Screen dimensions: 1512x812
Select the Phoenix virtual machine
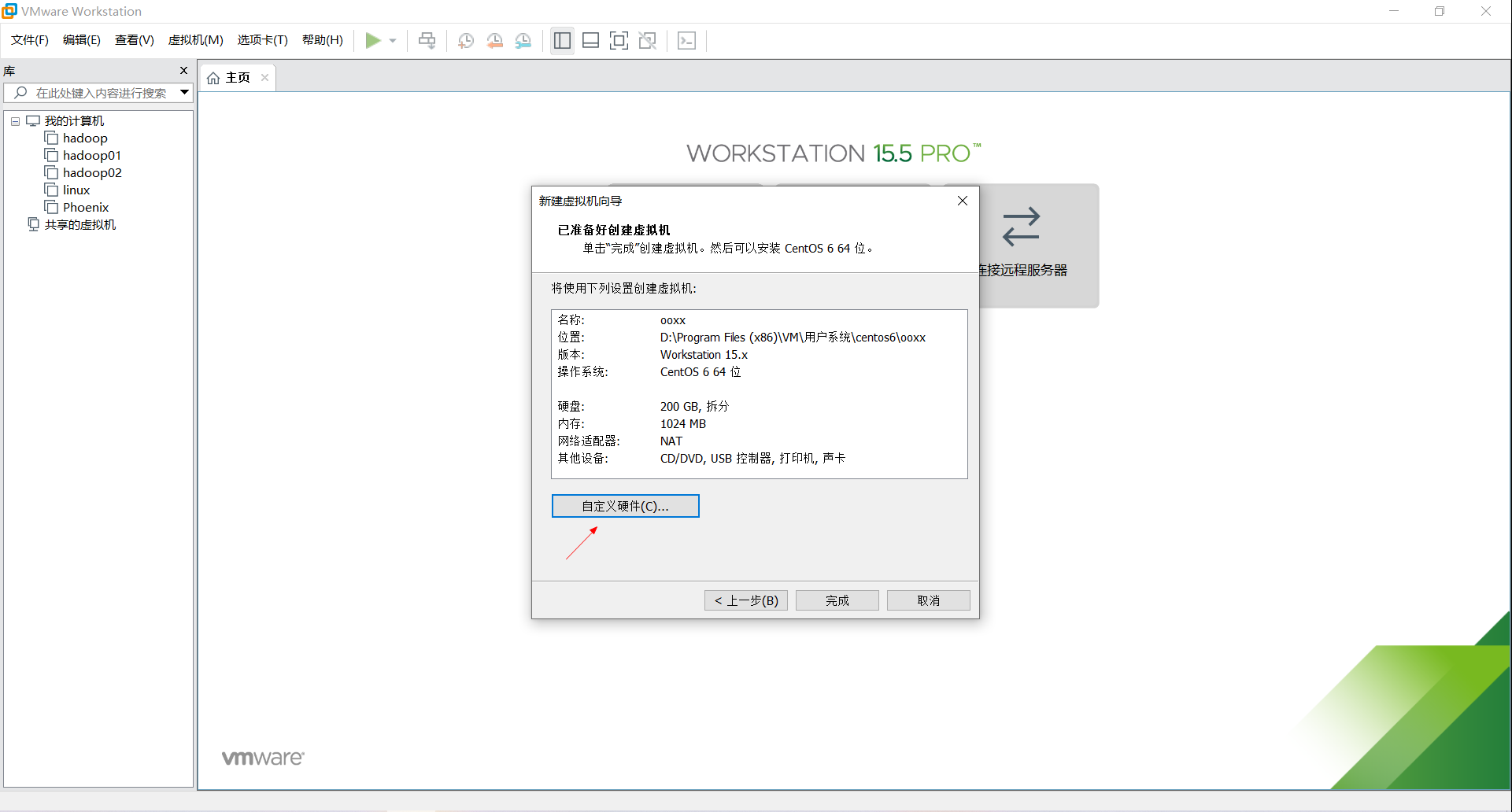[x=86, y=208]
